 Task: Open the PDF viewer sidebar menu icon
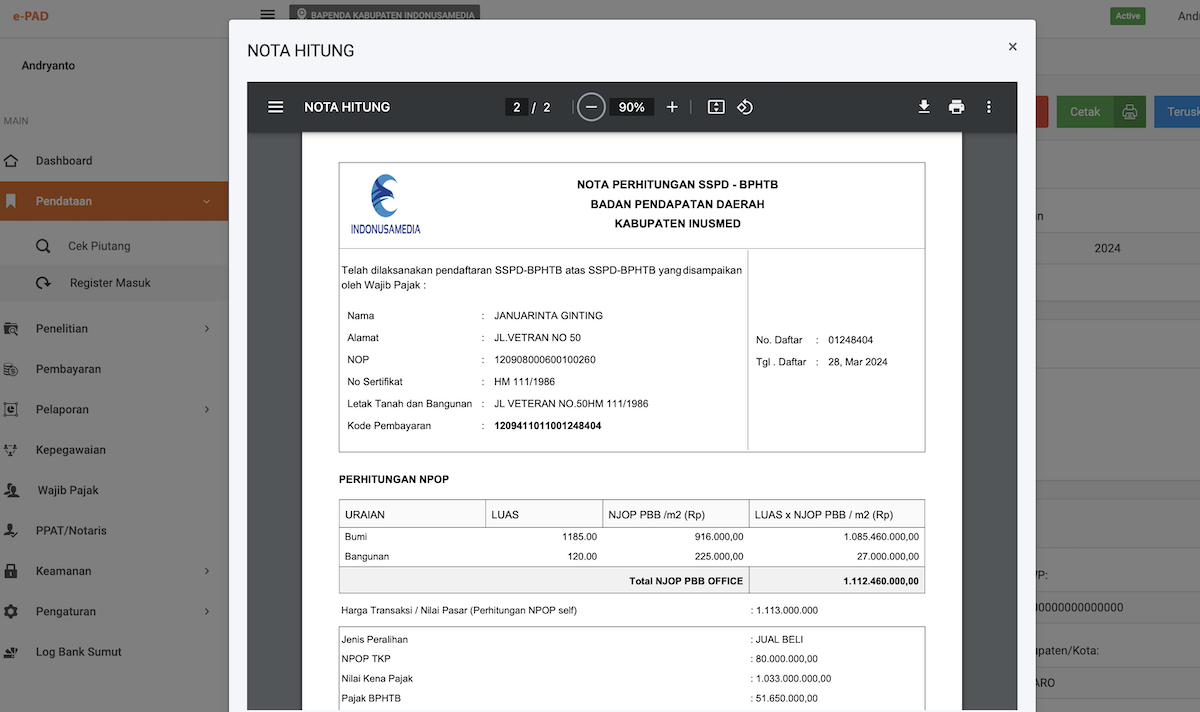click(x=276, y=107)
